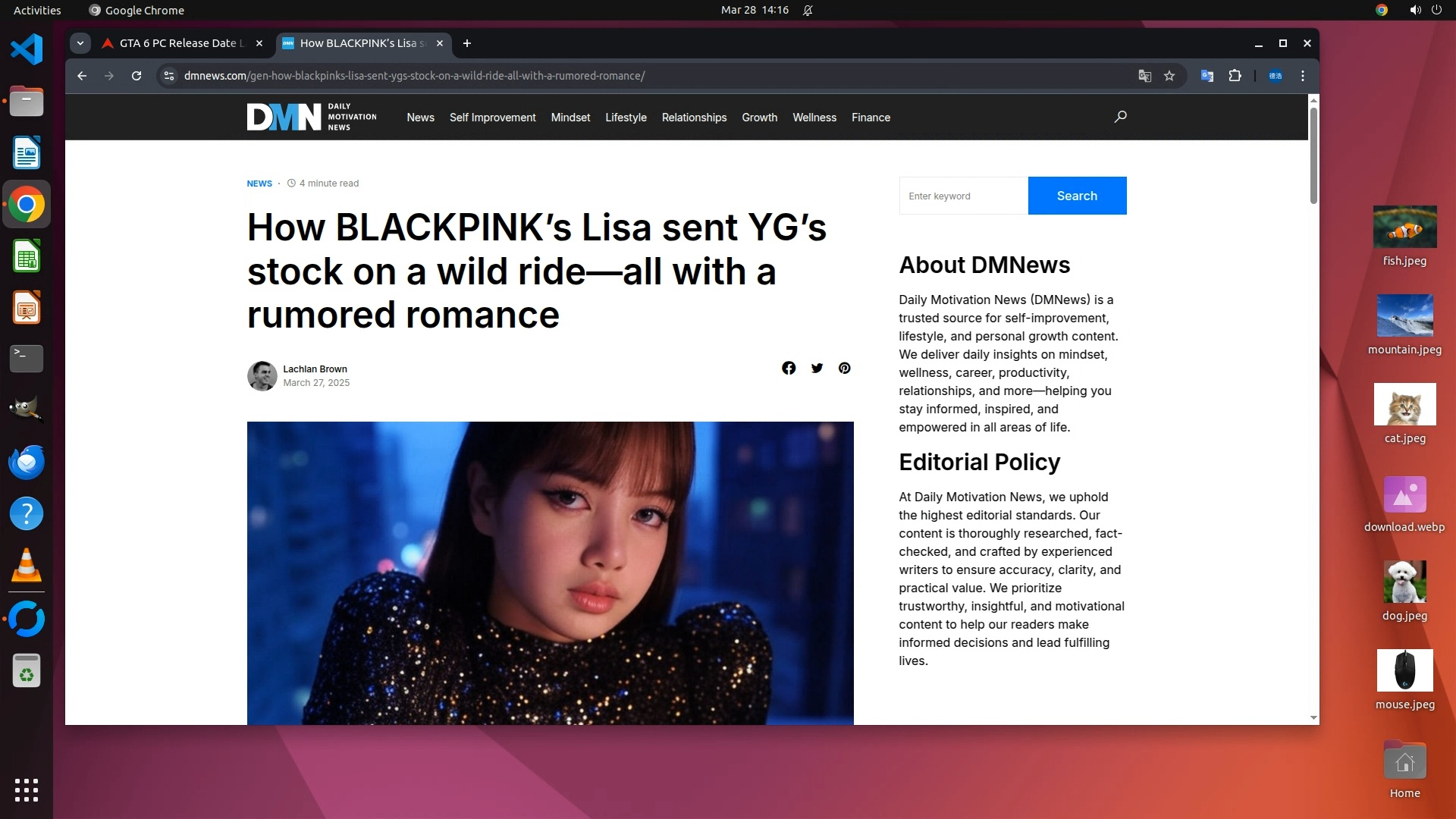Toggle the notifications bell in top bar
The width and height of the screenshot is (1456, 819).
808,10
